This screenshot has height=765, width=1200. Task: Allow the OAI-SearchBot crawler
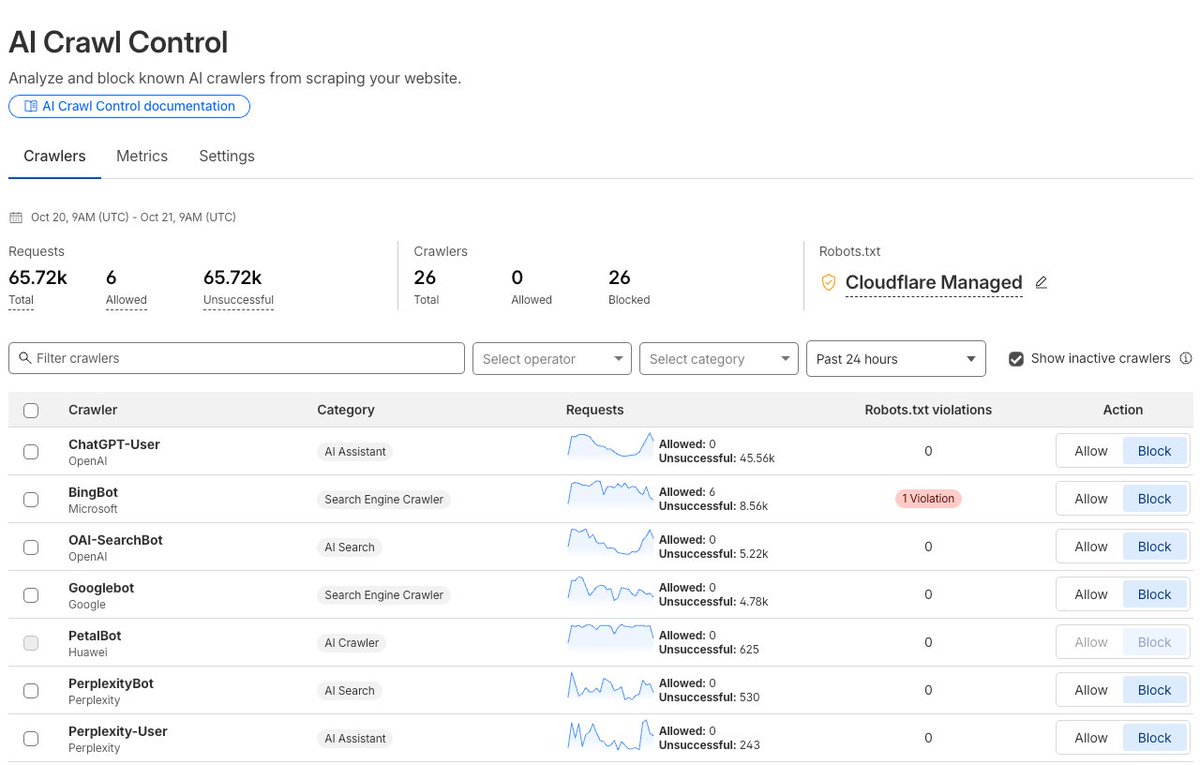[1091, 547]
